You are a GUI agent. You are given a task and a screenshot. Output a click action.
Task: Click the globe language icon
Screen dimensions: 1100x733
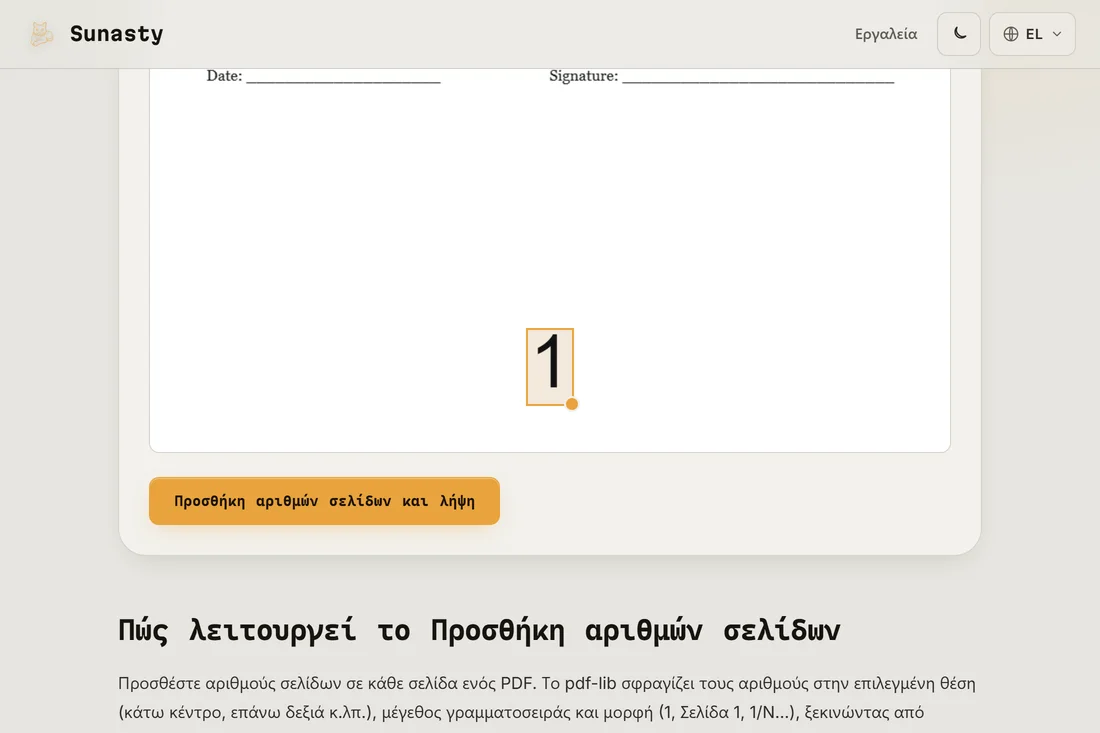[1011, 34]
